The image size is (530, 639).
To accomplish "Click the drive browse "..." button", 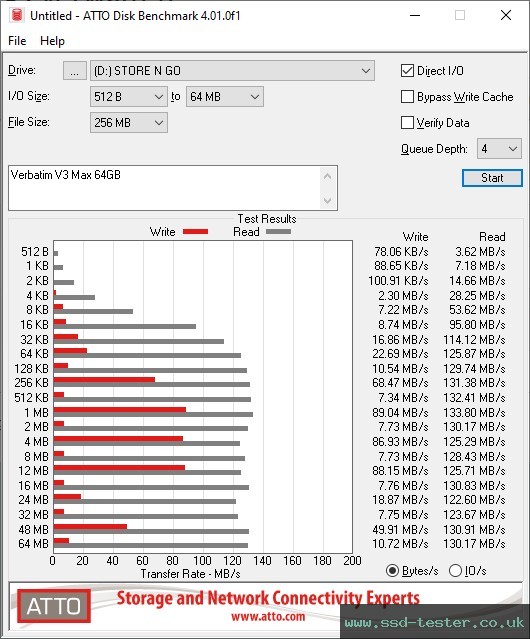I will (75, 71).
